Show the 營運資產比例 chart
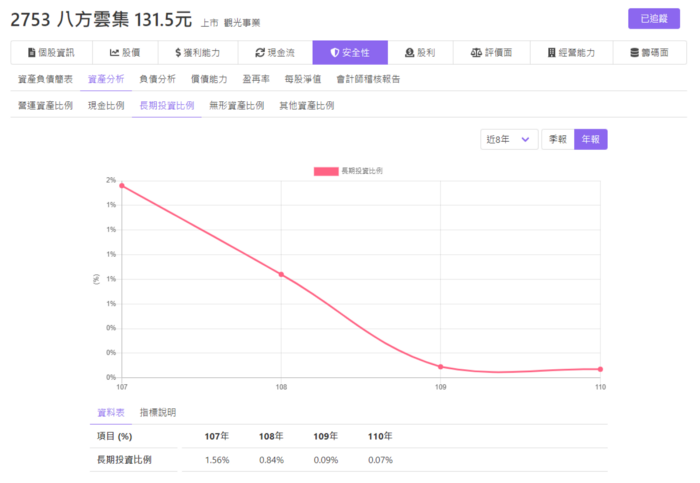Viewport: 700px width, 483px height. [45, 105]
